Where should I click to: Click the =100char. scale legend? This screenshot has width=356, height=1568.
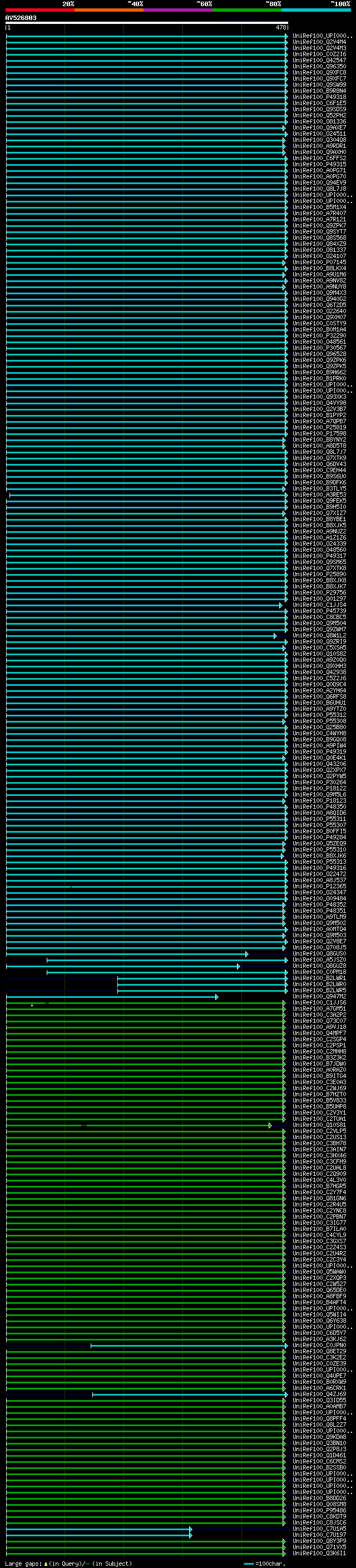point(264,1564)
